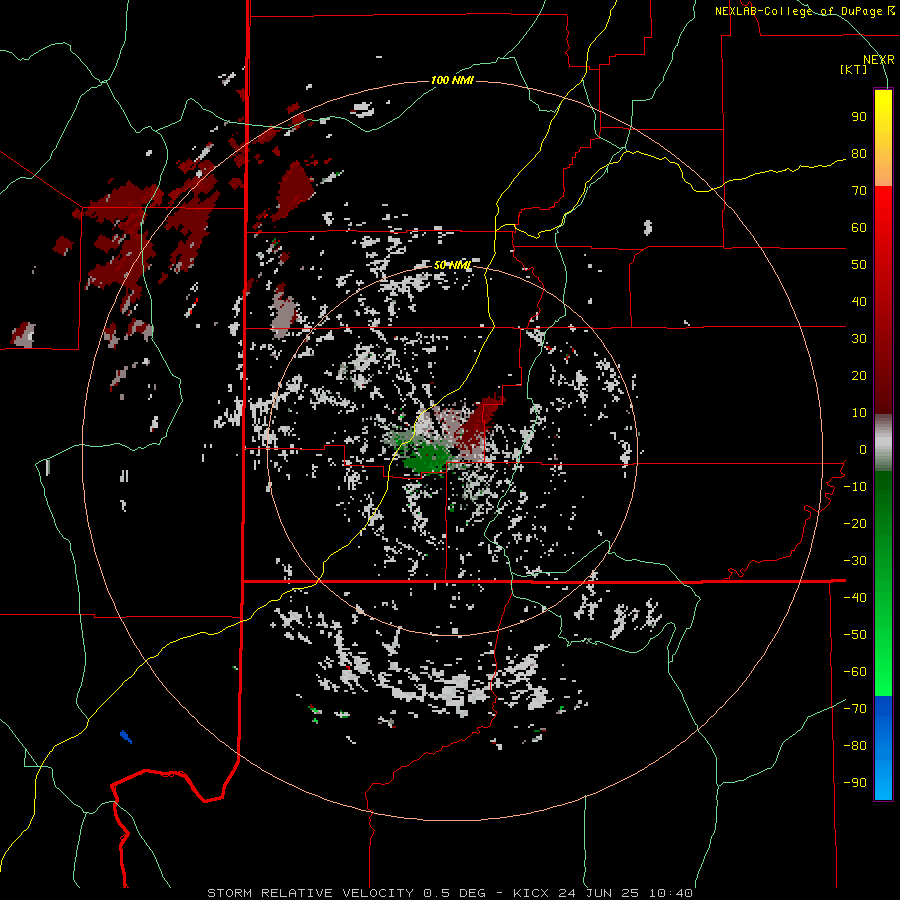The width and height of the screenshot is (900, 900).
Task: Pick the blue segment of the color bar
Action: click(x=883, y=748)
